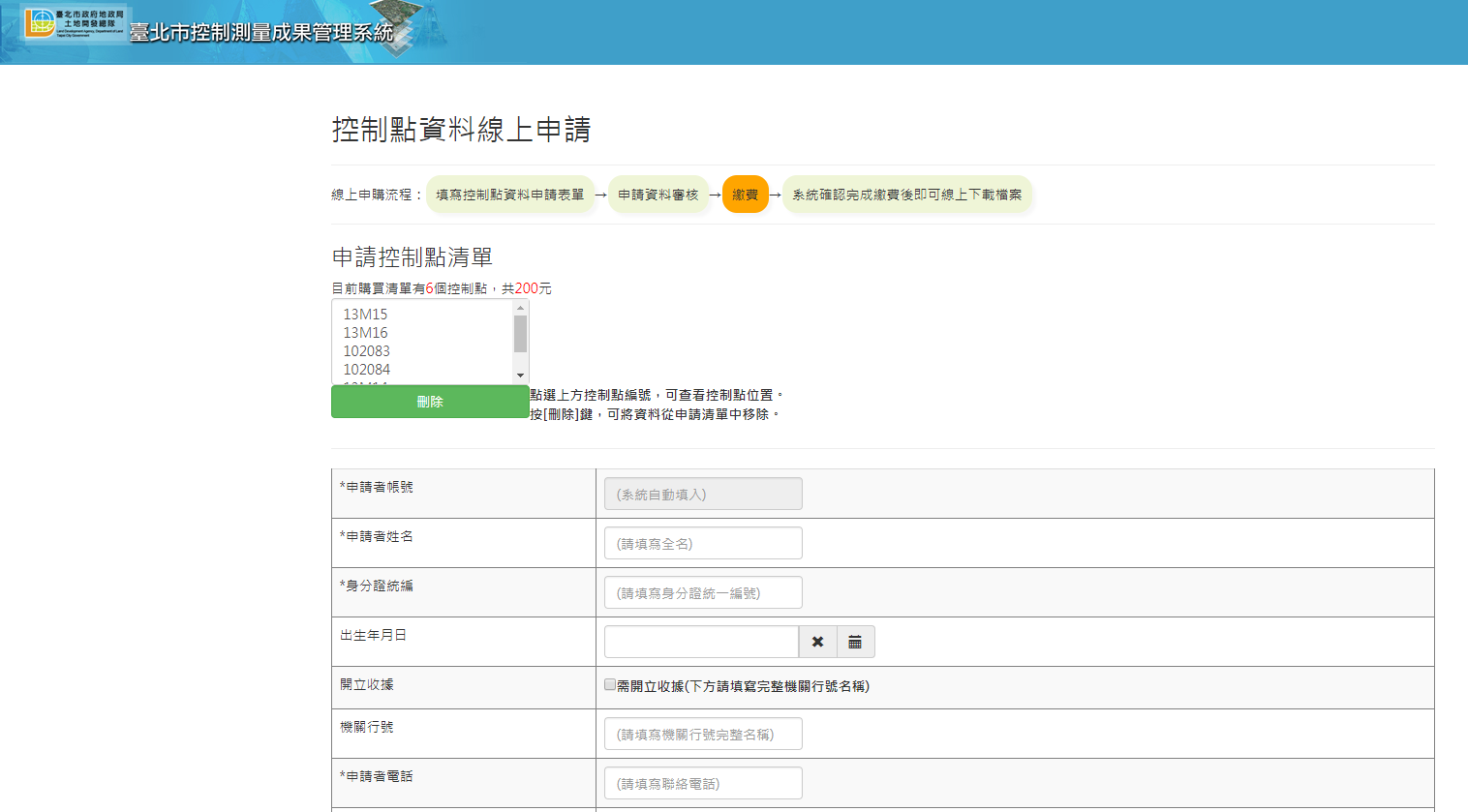Clear birth date with the X icon

tap(817, 642)
